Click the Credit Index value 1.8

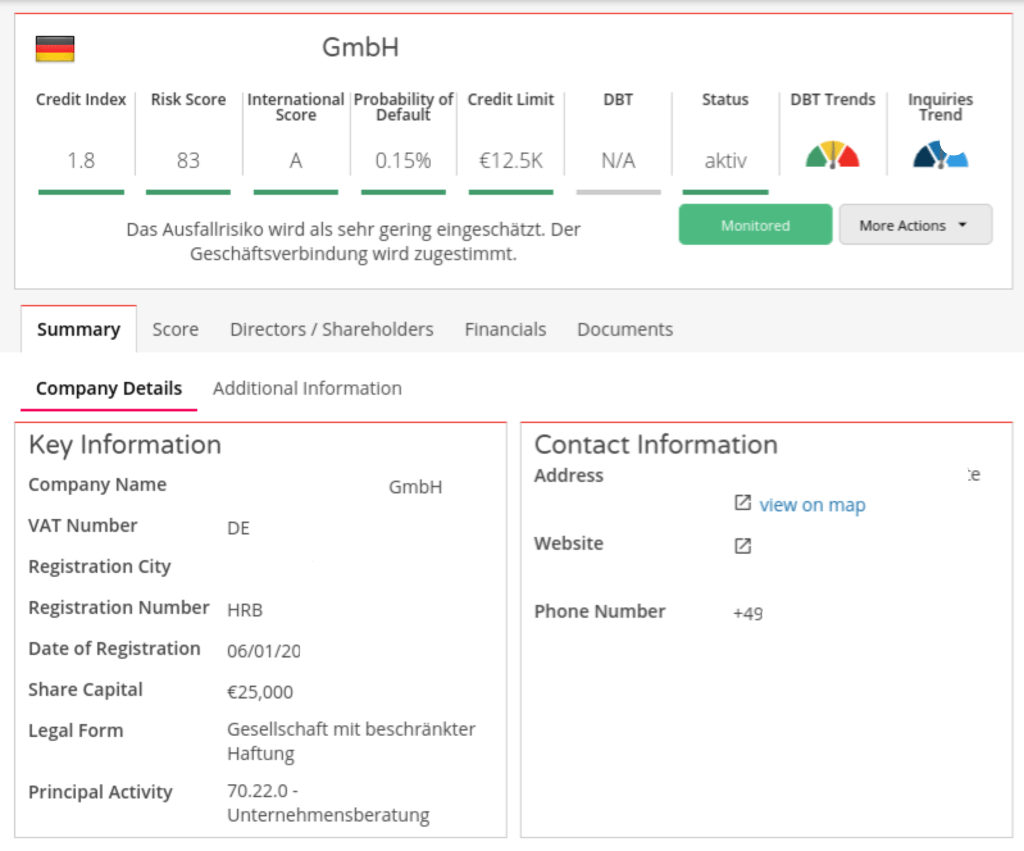point(81,160)
